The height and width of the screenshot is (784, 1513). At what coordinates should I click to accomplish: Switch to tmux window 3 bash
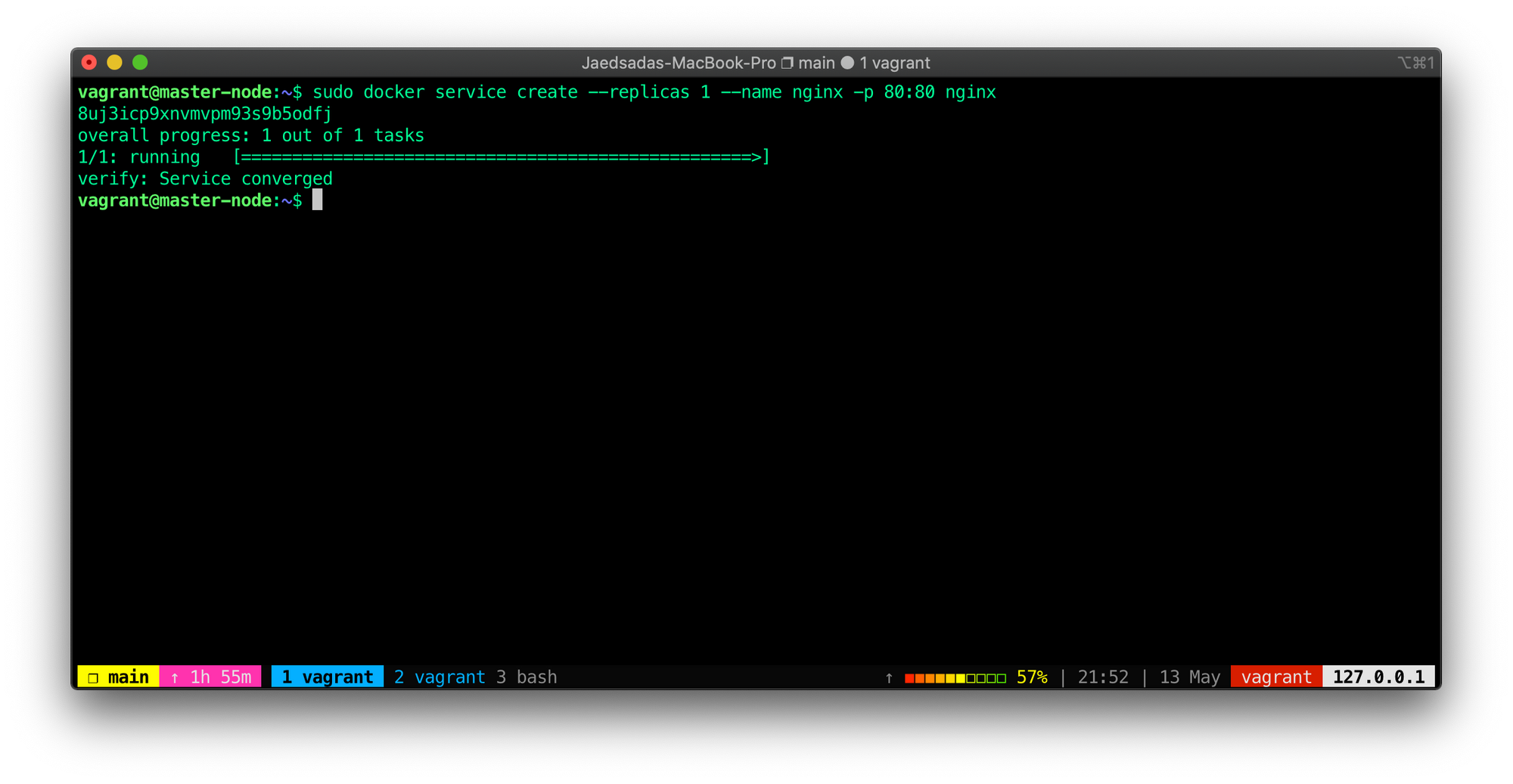pos(527,677)
